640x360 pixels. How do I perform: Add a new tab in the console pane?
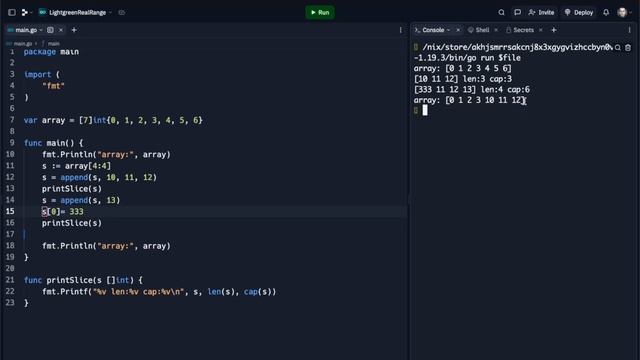tap(554, 30)
